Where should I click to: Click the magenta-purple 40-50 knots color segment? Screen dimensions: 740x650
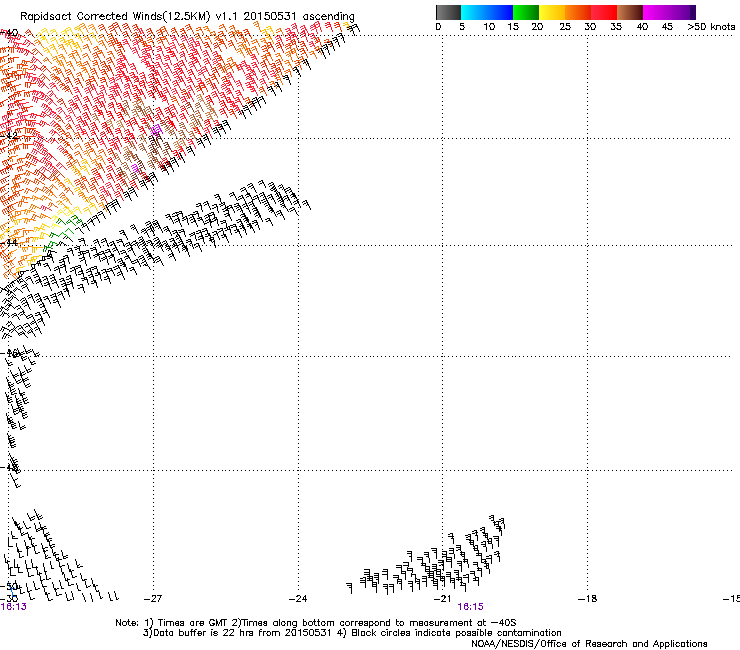(669, 12)
